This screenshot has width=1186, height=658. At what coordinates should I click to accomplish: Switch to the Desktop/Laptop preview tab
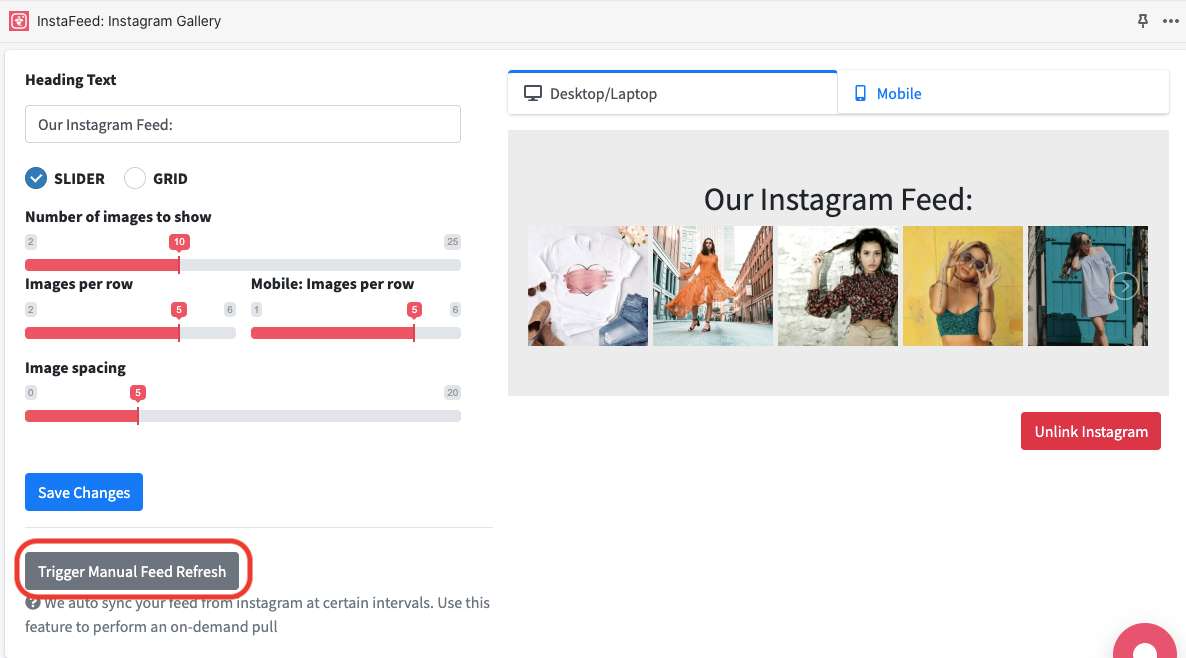[x=672, y=93]
